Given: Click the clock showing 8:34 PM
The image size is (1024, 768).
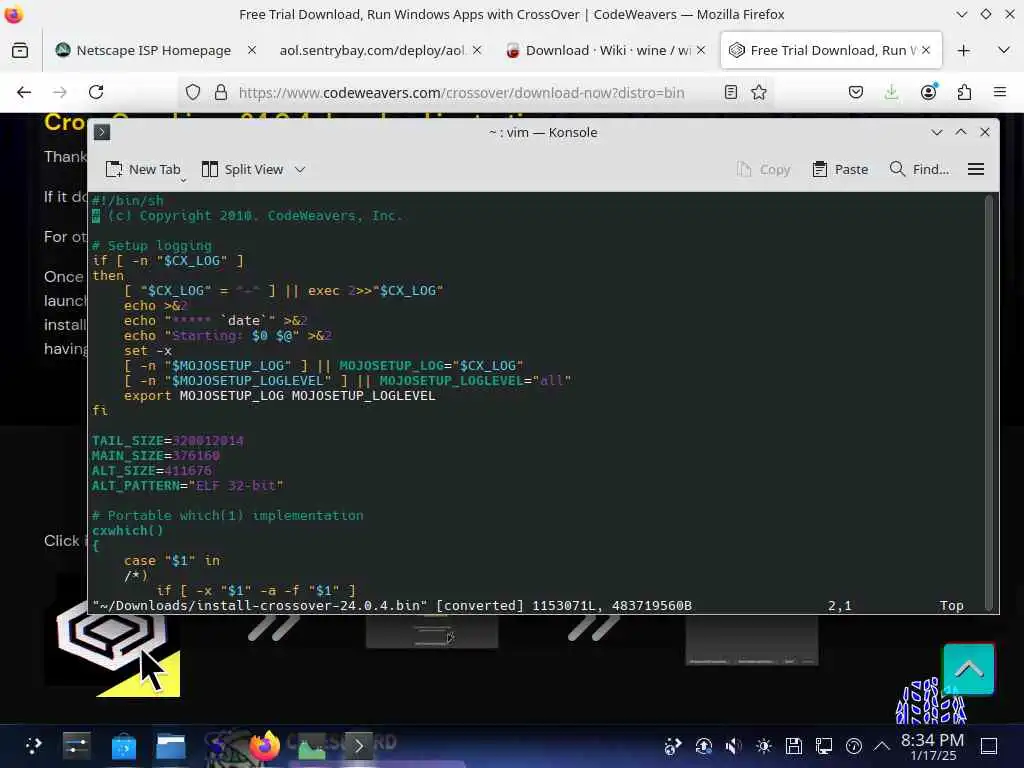Looking at the screenshot, I should [932, 746].
